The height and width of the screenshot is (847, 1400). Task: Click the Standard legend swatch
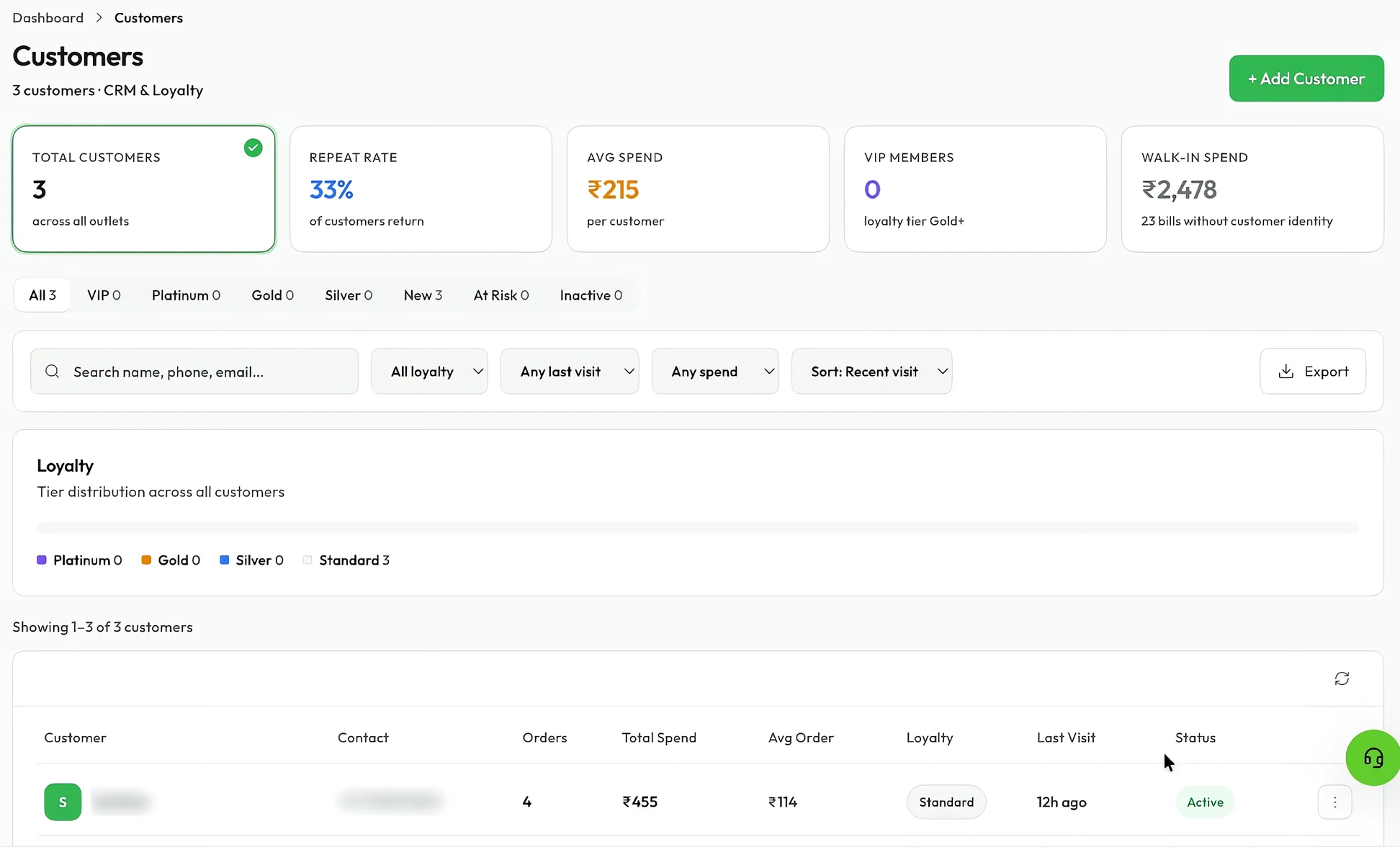pyautogui.click(x=308, y=560)
